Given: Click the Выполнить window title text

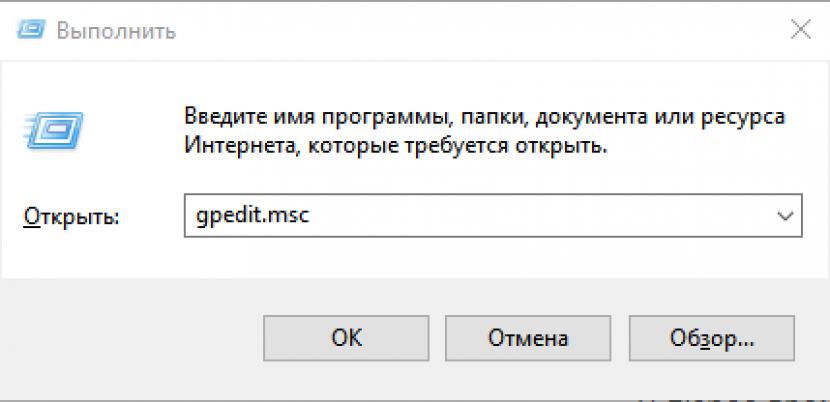Looking at the screenshot, I should 116,31.
